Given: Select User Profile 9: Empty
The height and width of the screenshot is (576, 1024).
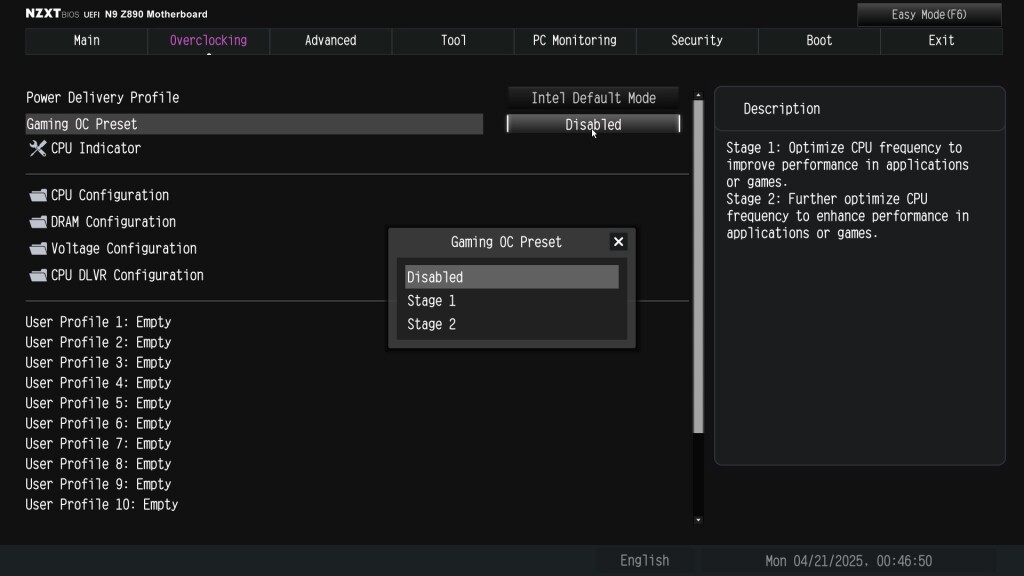Looking at the screenshot, I should click(x=98, y=484).
